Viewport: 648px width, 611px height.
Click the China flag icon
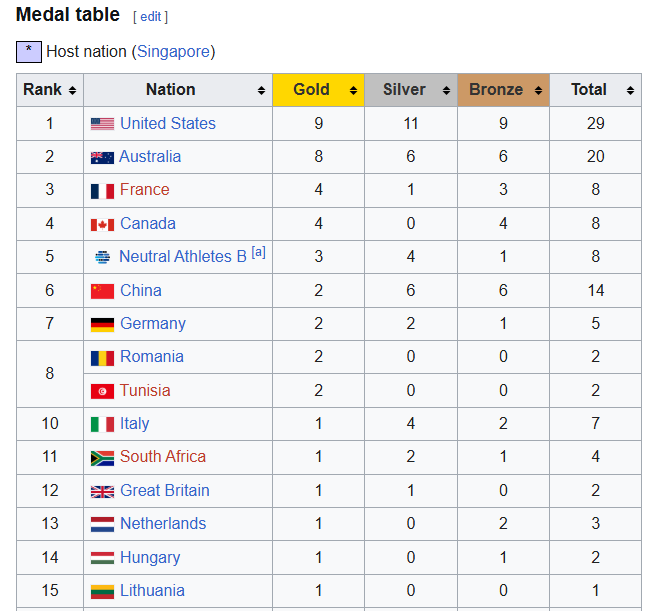click(102, 291)
